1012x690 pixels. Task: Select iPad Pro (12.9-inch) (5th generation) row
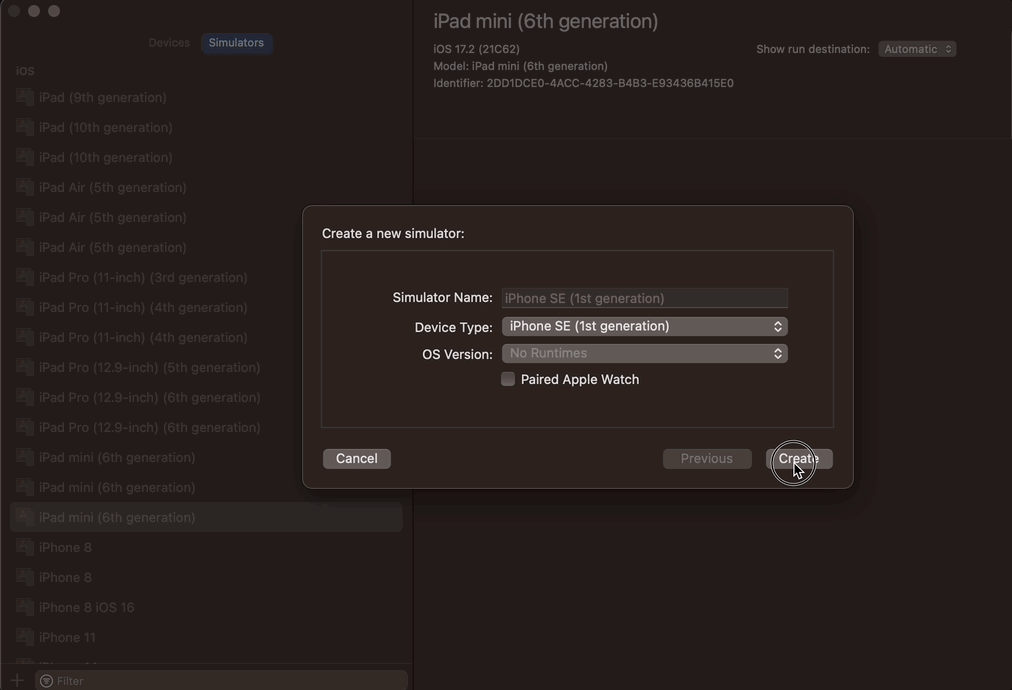(x=207, y=367)
